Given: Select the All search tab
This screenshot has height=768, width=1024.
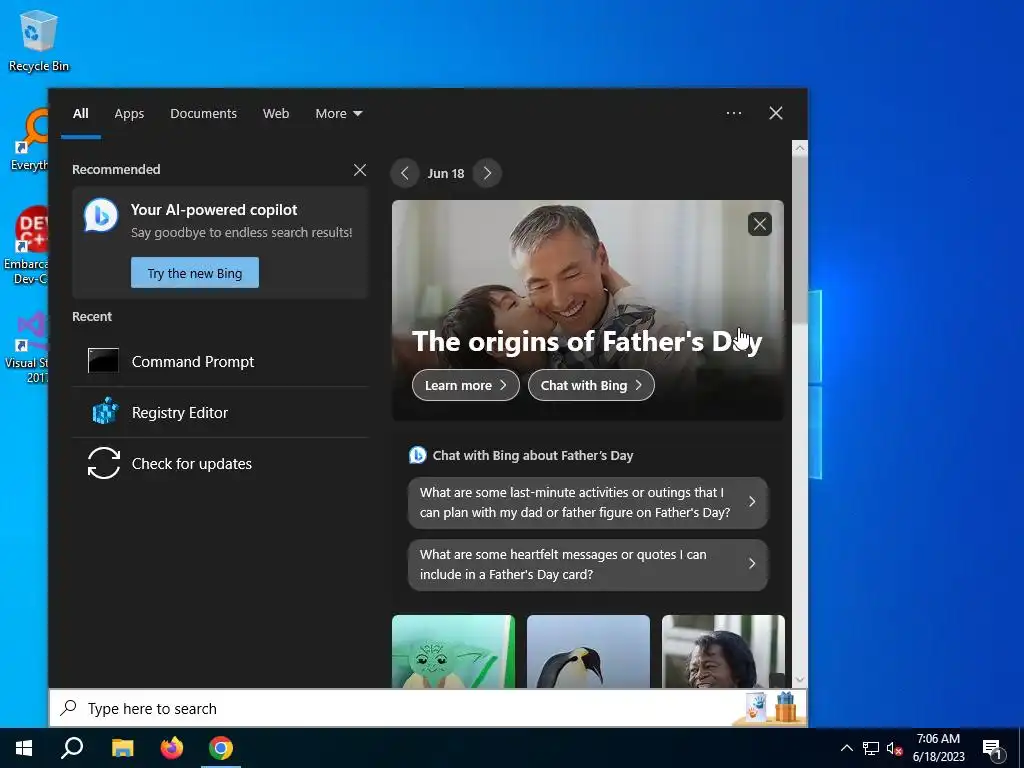Looking at the screenshot, I should point(80,113).
